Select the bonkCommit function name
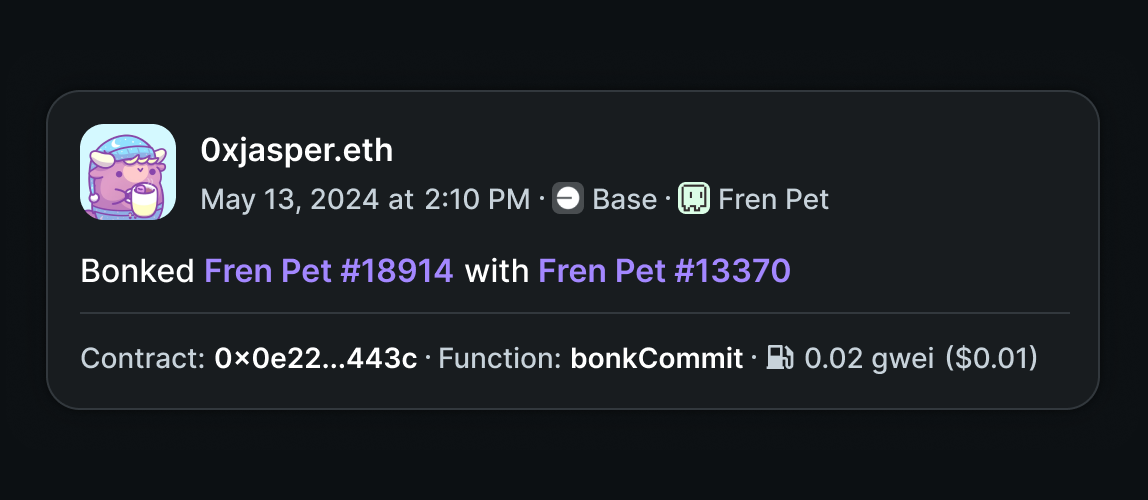This screenshot has height=500, width=1148. (657, 359)
